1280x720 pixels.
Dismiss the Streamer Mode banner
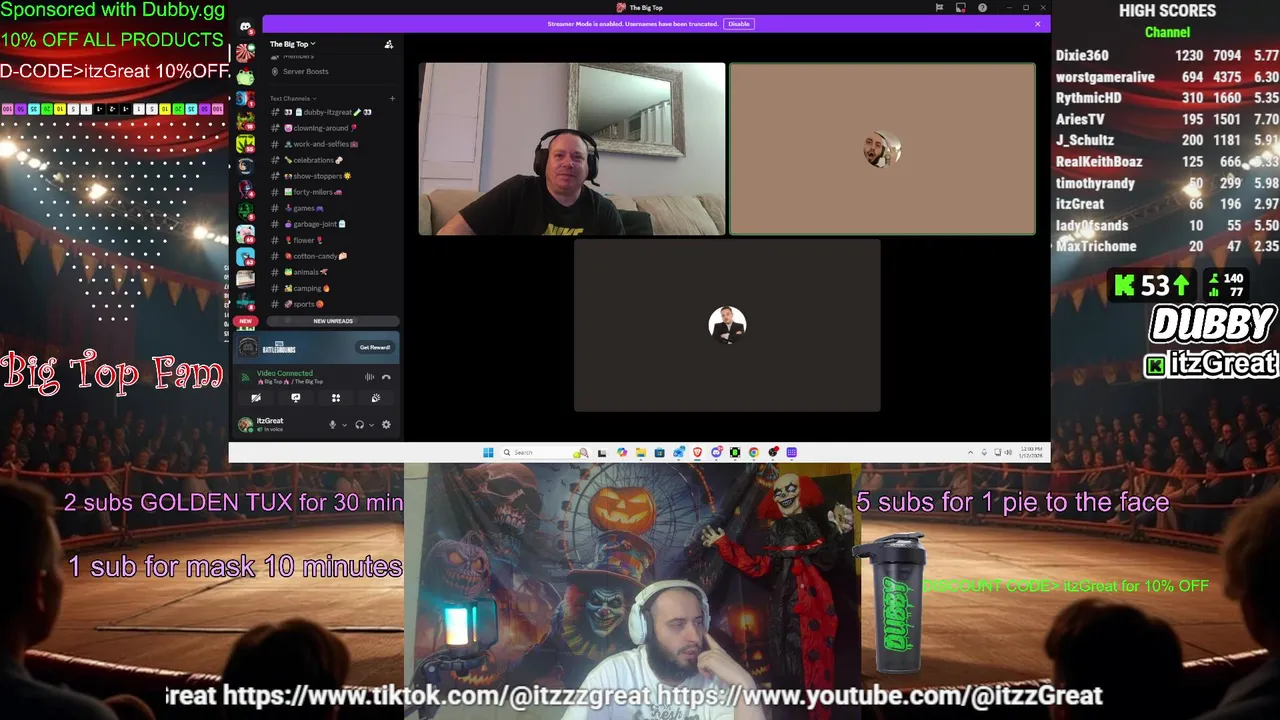point(1038,24)
